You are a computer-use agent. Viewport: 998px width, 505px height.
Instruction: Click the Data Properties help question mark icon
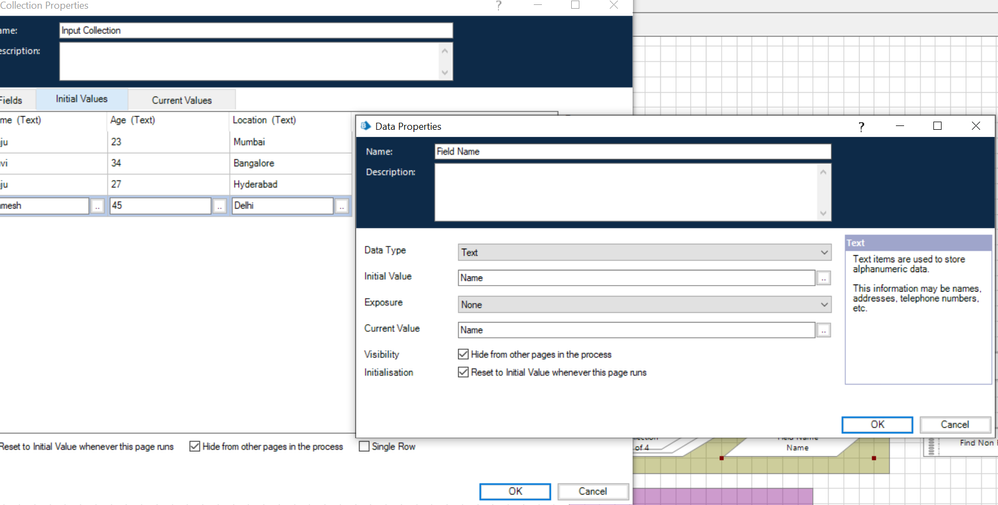[x=861, y=127]
